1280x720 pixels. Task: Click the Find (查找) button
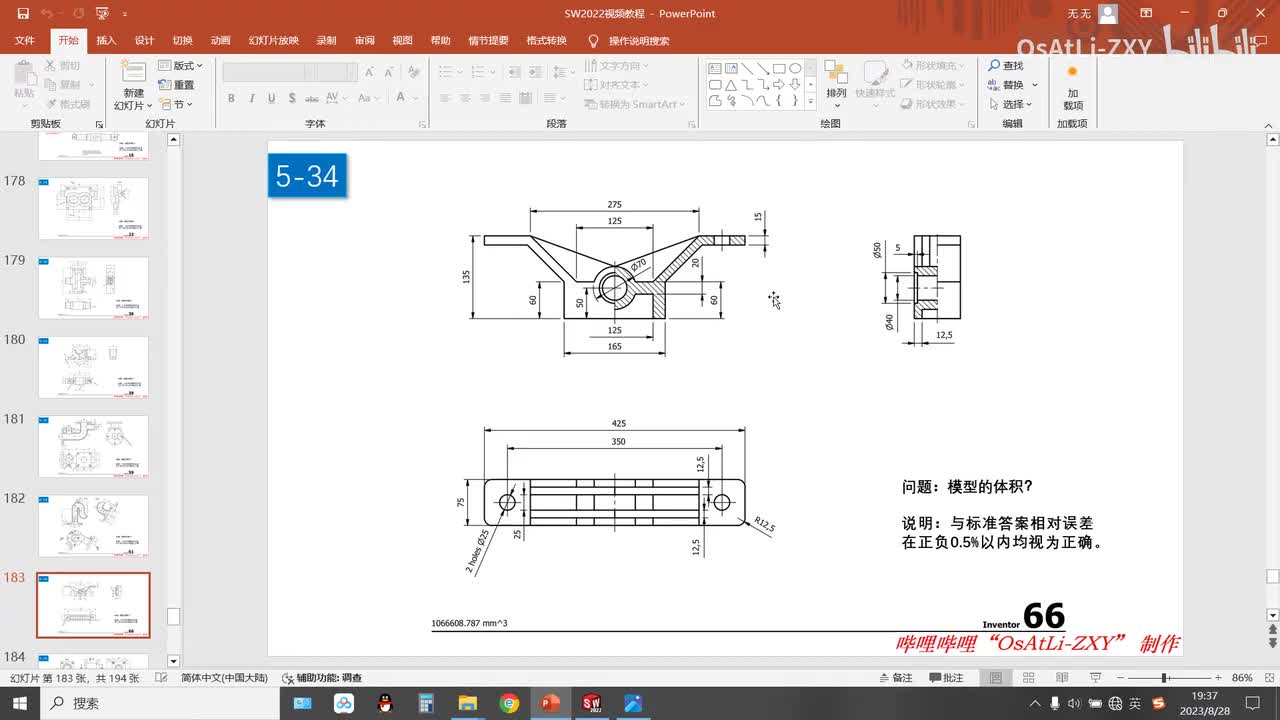(x=1006, y=65)
